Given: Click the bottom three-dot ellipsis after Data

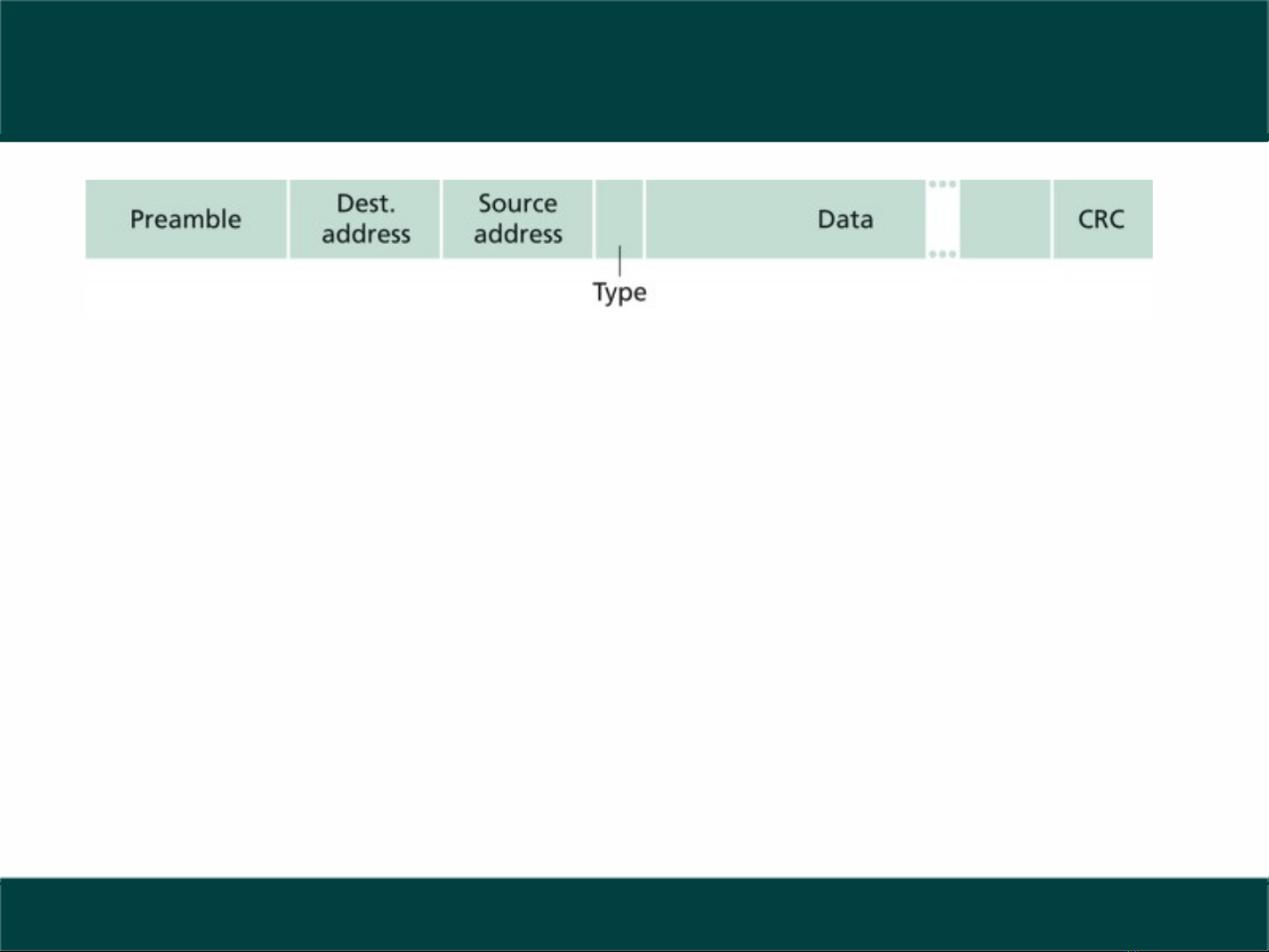Looking at the screenshot, I should (x=942, y=255).
